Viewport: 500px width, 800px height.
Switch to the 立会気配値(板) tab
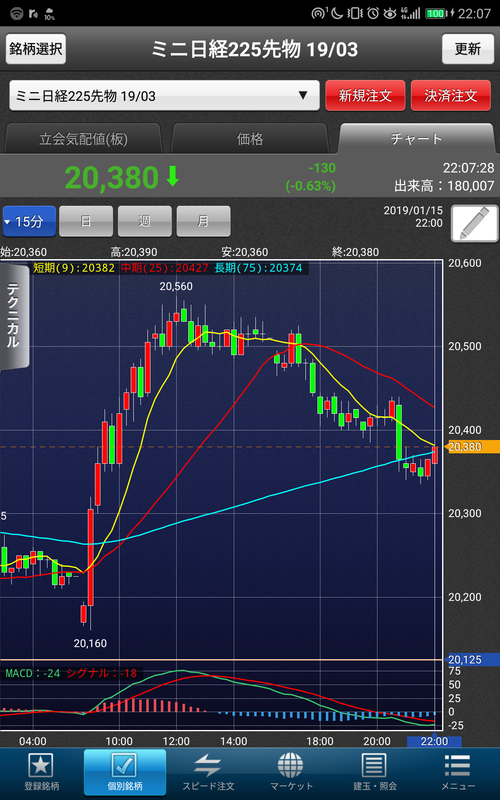tap(83, 139)
